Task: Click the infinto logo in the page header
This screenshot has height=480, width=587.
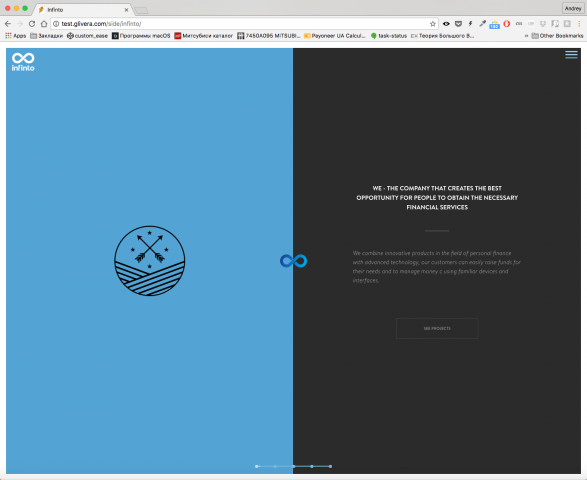Action: [23, 62]
